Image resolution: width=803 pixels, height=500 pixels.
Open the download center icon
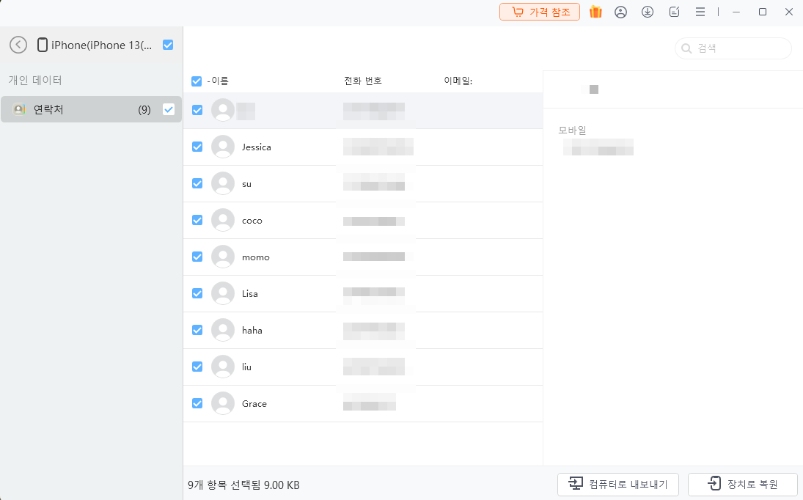pos(647,12)
